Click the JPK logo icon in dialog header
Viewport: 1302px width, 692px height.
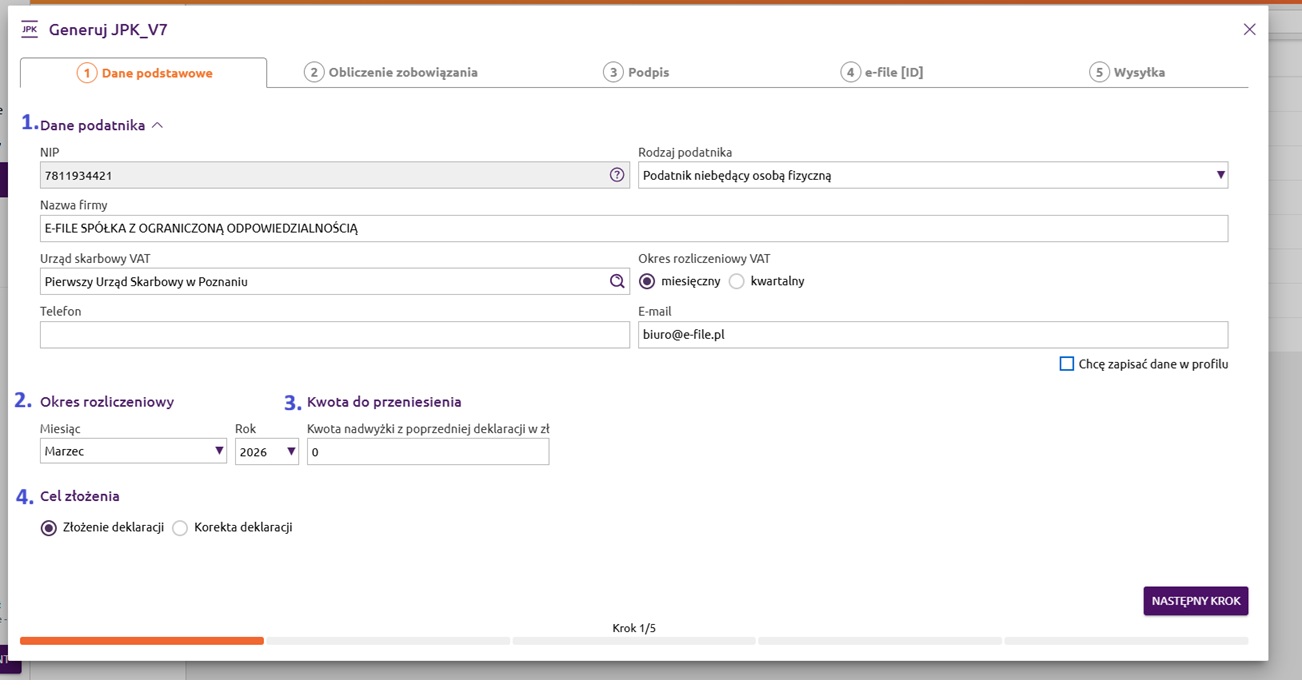(29, 29)
